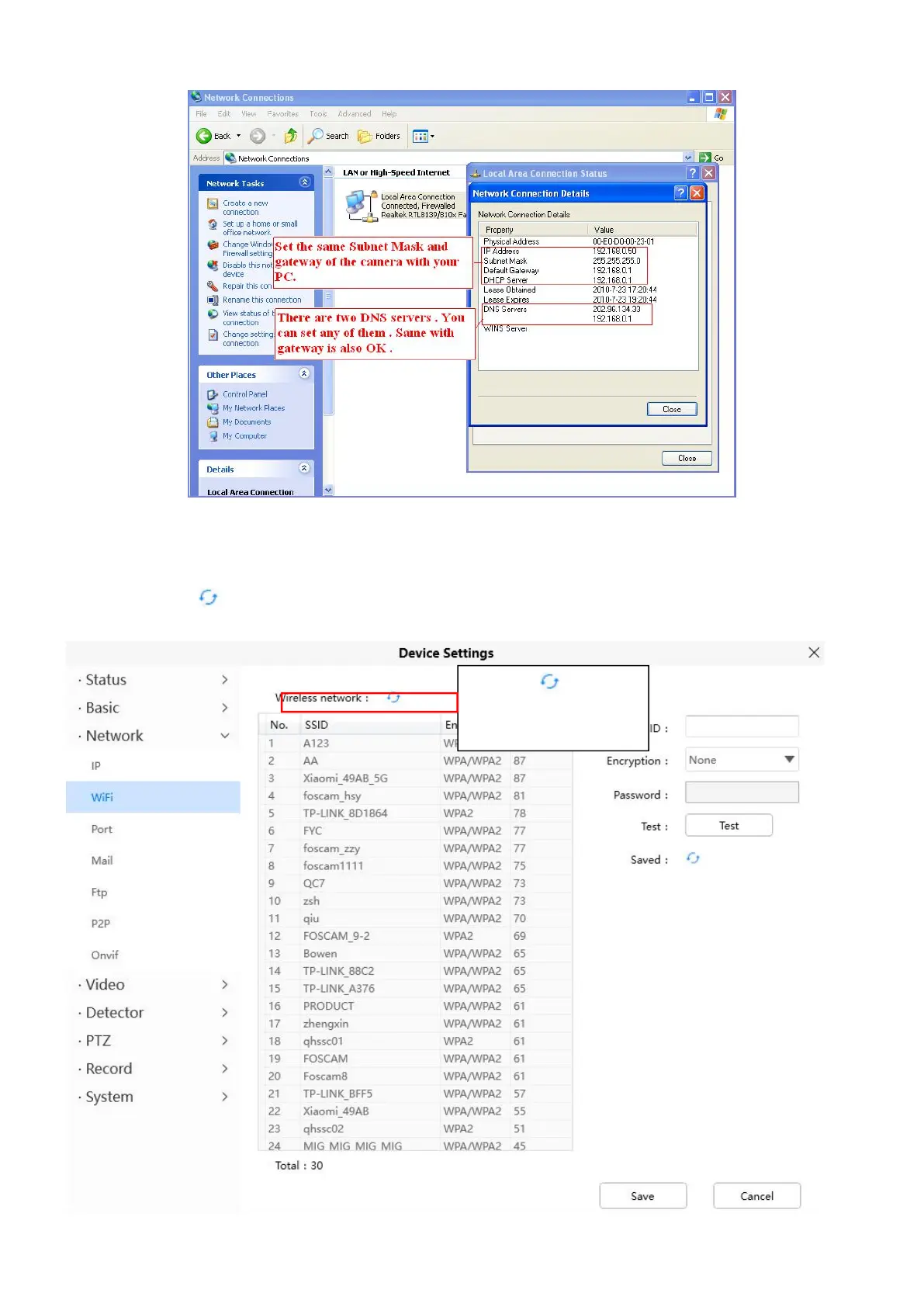Click the Repair this connection icon

(x=213, y=286)
